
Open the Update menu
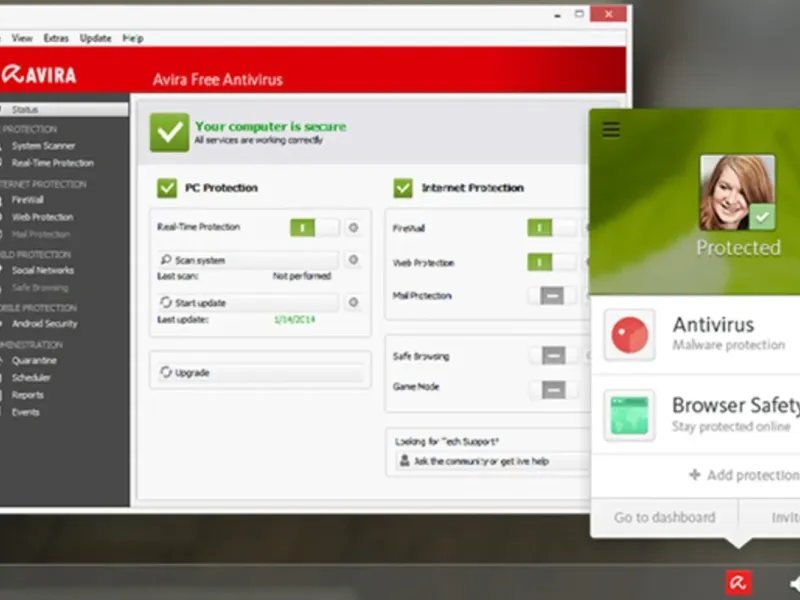tap(95, 38)
